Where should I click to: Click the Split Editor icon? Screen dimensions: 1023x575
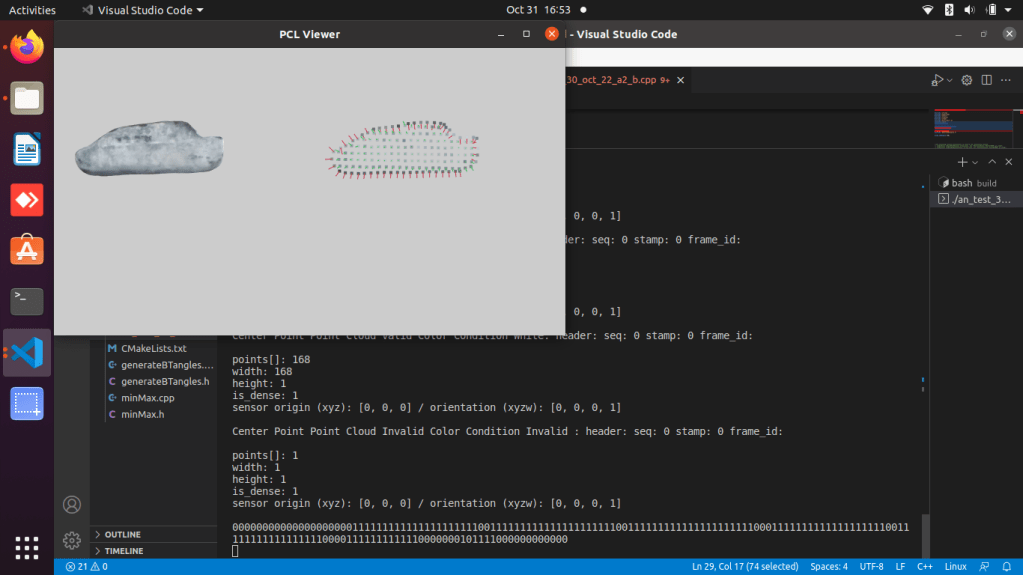pyautogui.click(x=986, y=80)
